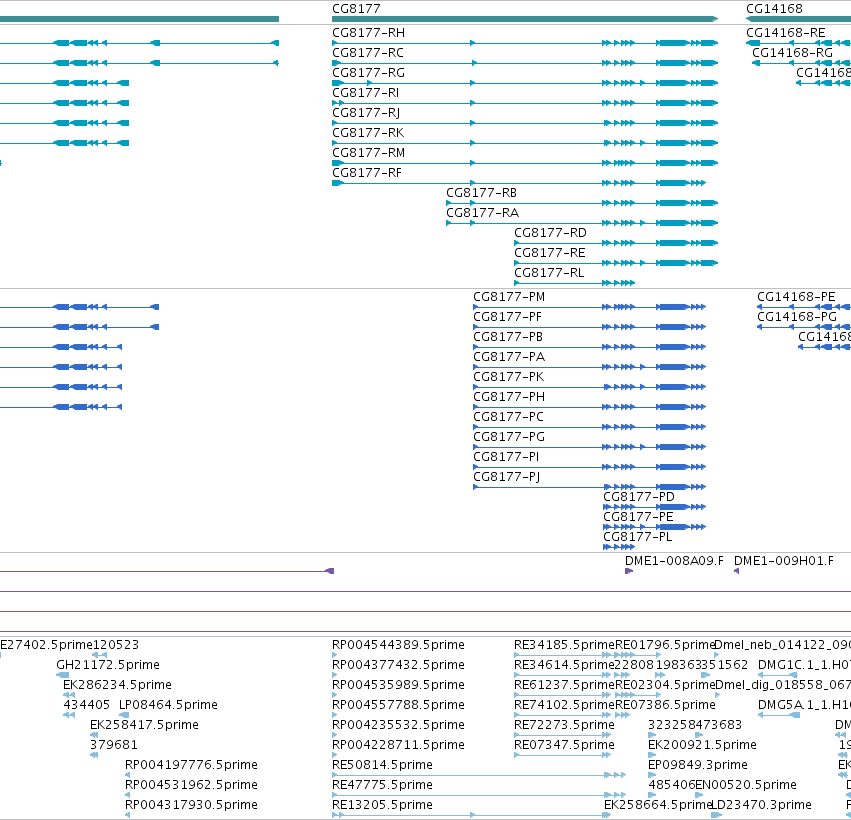Screen dimensions: 851x820
Task: Choose the CG8177-RF transcript
Action: tap(367, 173)
